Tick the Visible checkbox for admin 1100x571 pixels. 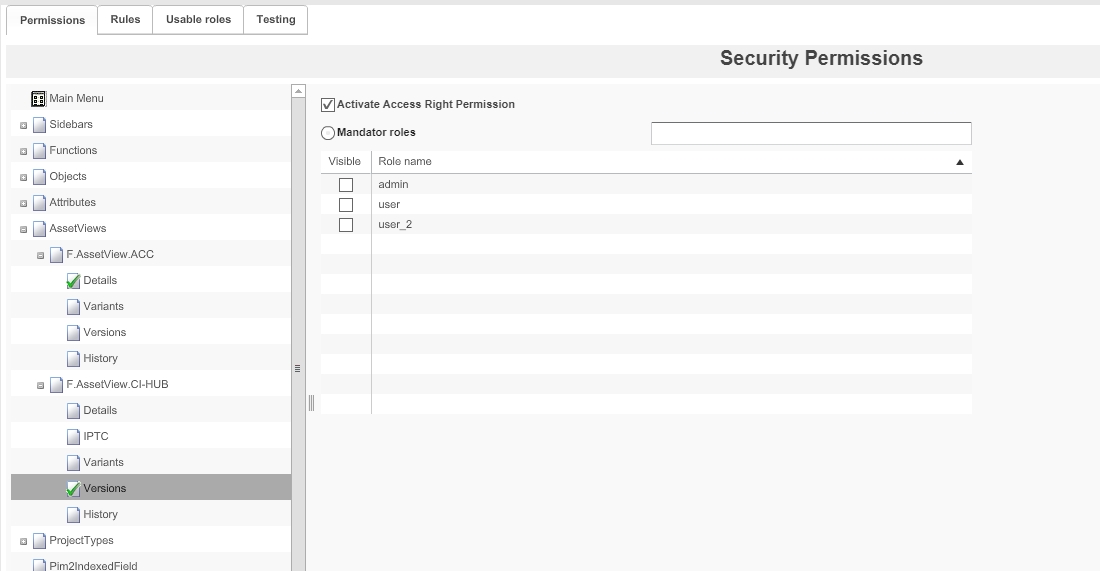[x=346, y=185]
